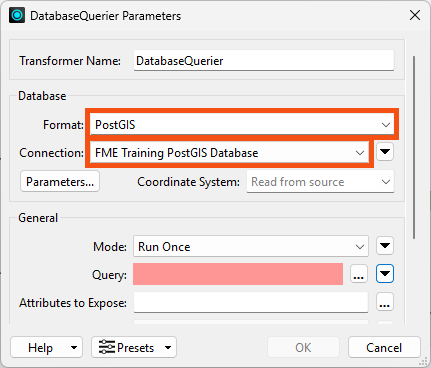Close the DatabaseQuerier Parameters dialog

click(415, 15)
